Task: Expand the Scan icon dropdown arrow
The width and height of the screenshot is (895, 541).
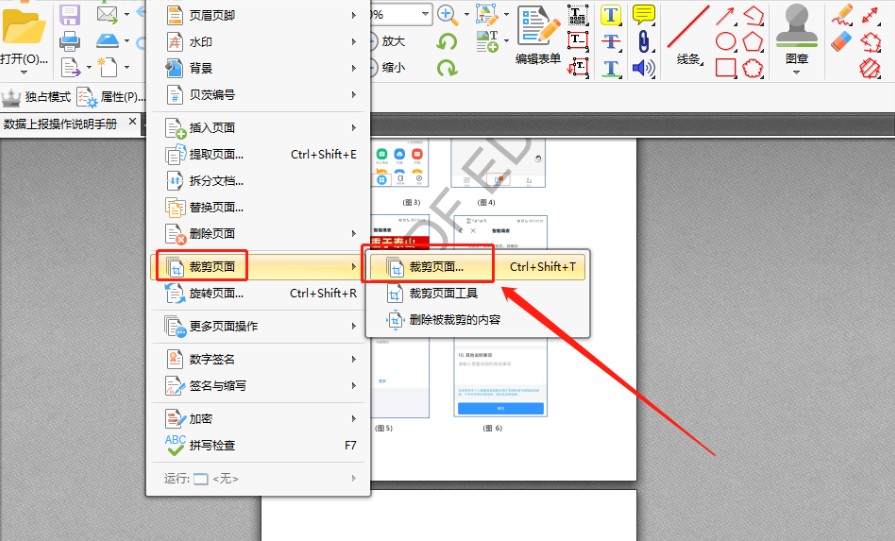Action: pyautogui.click(x=127, y=41)
